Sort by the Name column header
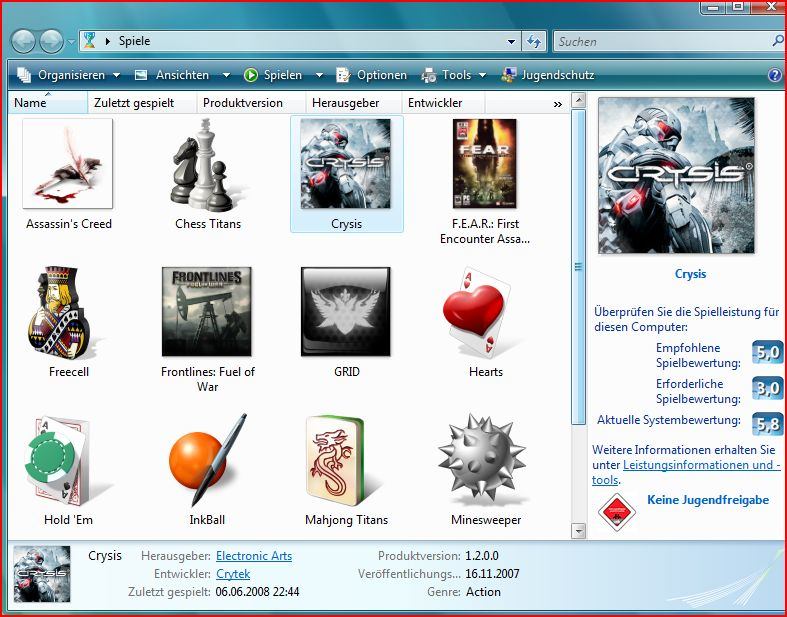 (x=48, y=102)
